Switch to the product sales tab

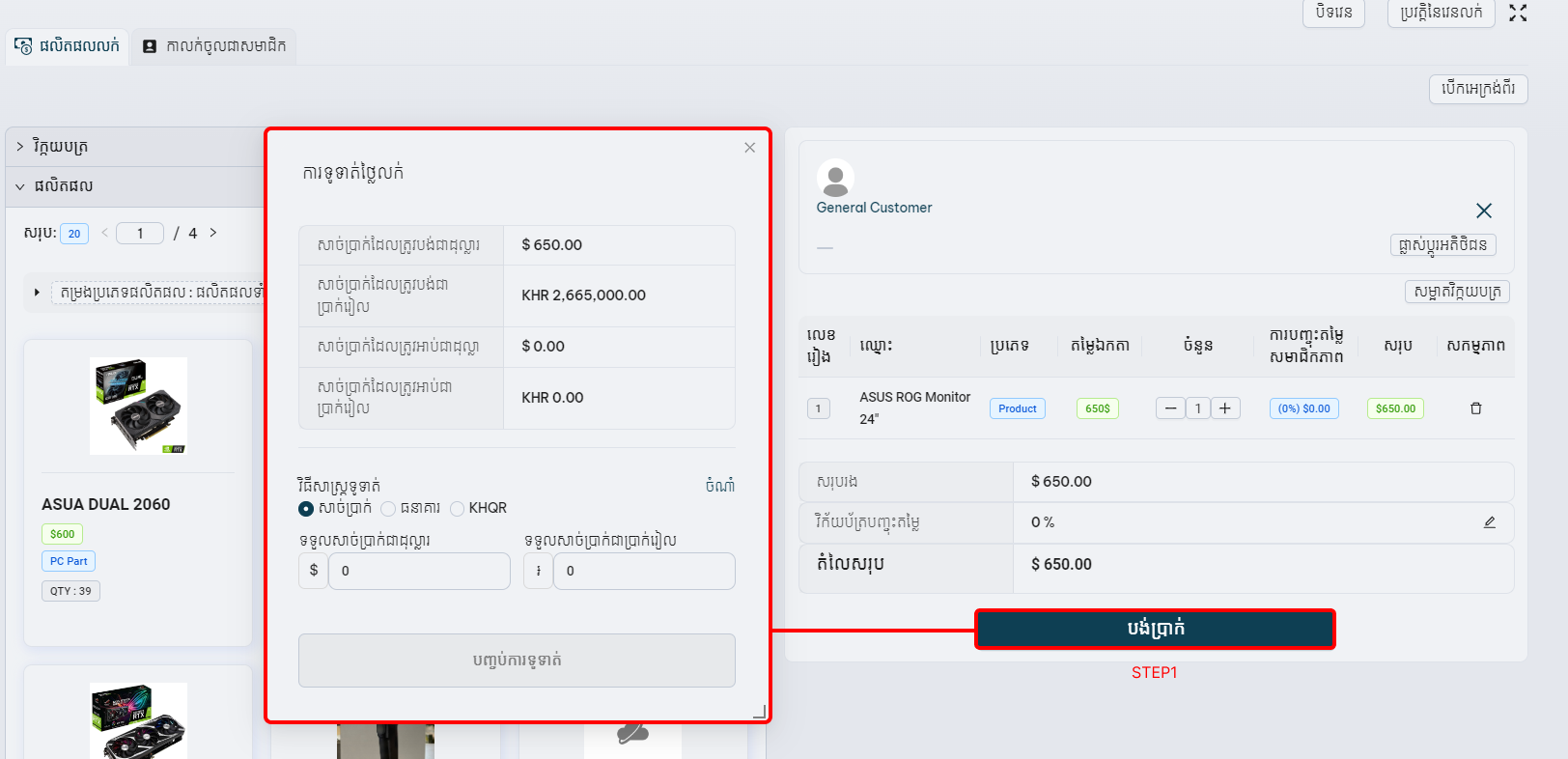(68, 46)
